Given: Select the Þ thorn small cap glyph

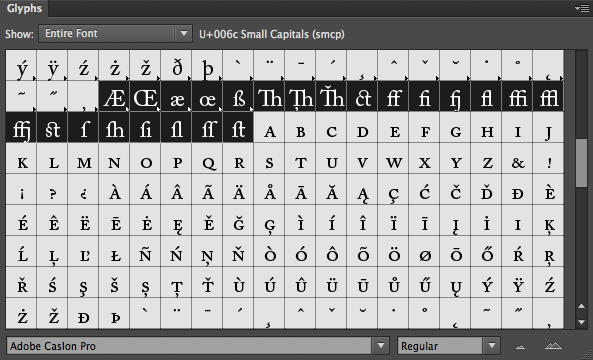Looking at the screenshot, I should 114,313.
